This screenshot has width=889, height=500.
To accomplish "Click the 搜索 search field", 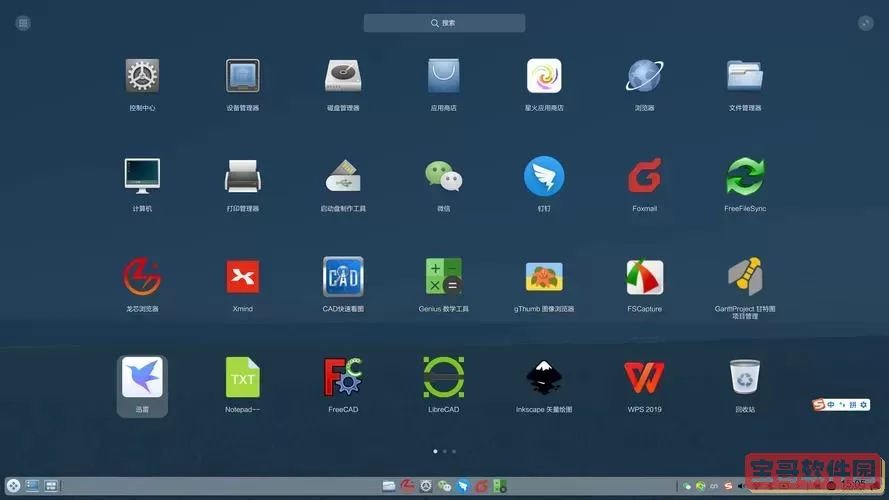I will 444,23.
